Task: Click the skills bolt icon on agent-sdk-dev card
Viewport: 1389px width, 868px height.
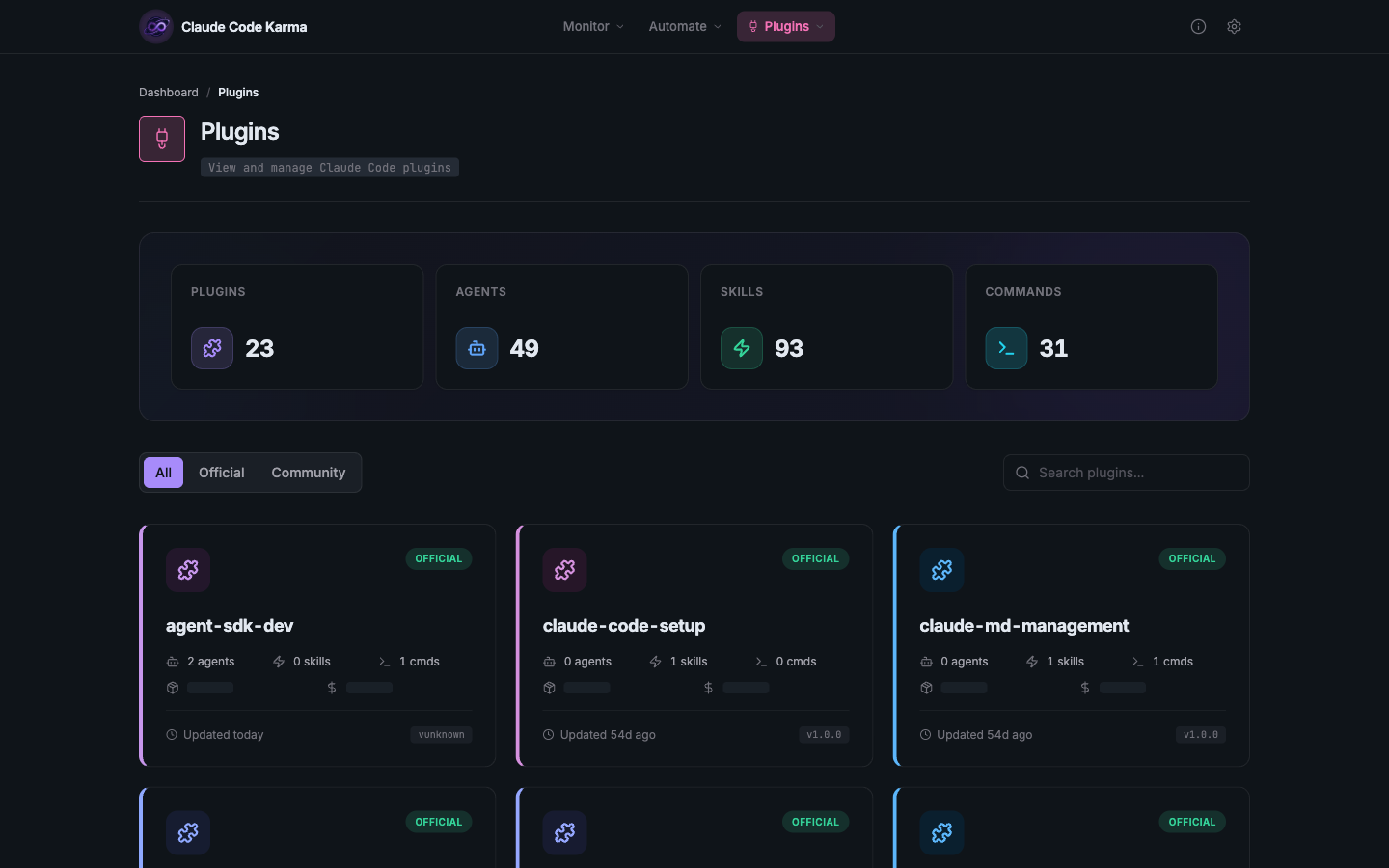Action: [x=279, y=662]
